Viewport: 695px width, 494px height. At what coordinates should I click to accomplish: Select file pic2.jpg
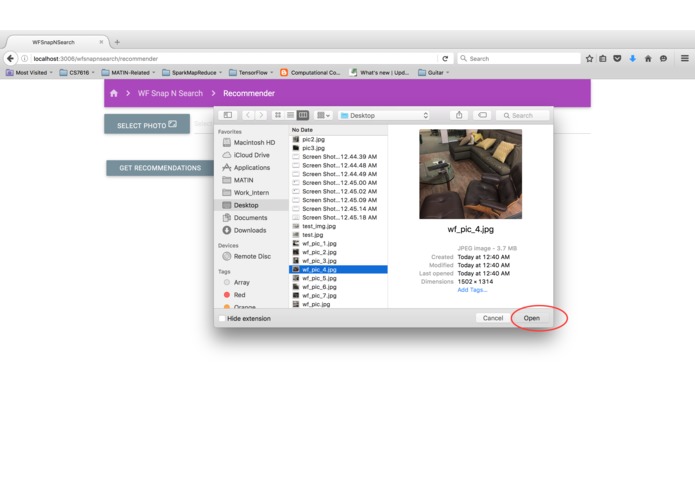pyautogui.click(x=338, y=139)
